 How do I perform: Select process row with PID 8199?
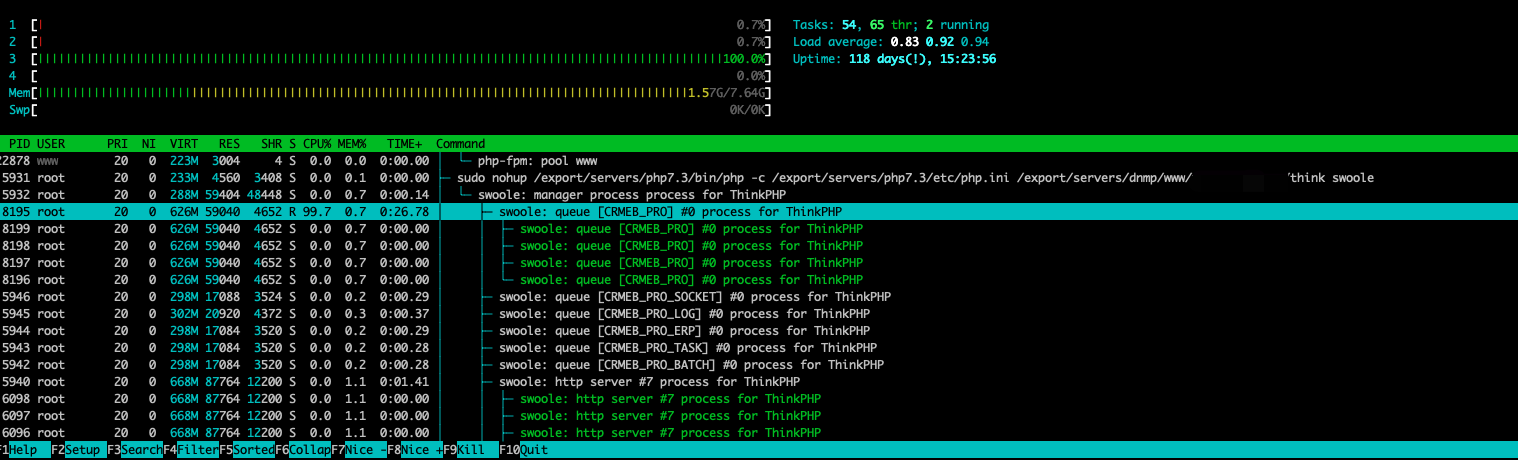(759, 228)
